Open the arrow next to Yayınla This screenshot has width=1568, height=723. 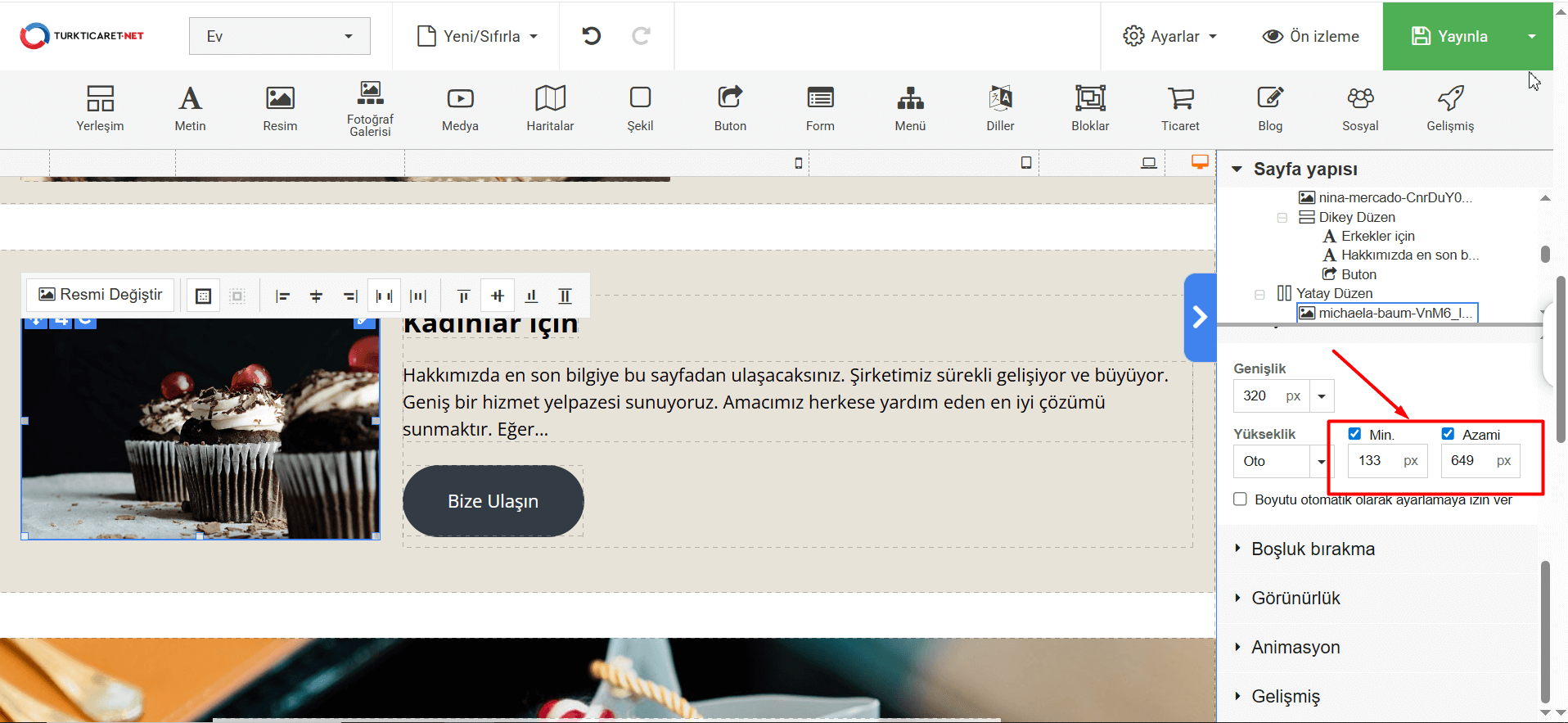pyautogui.click(x=1532, y=36)
